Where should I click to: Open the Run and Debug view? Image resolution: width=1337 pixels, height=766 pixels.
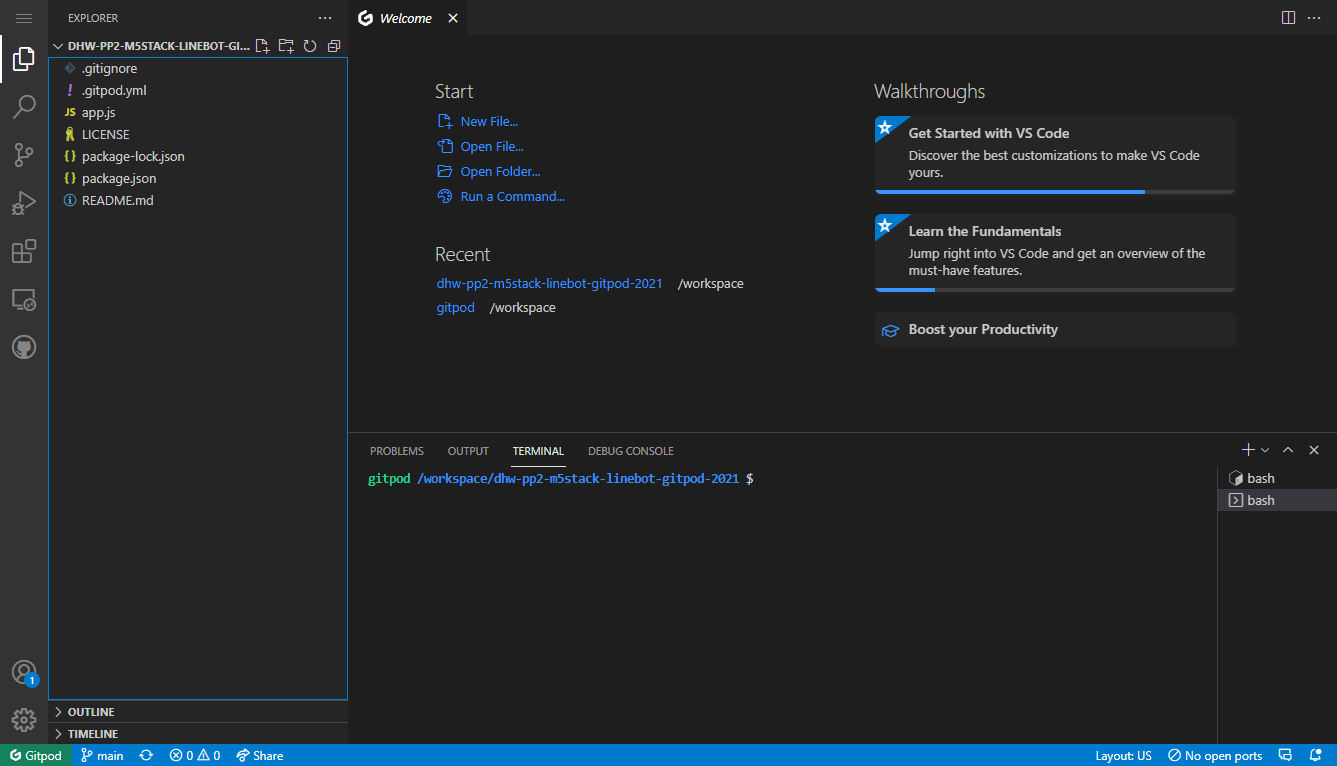[24, 203]
